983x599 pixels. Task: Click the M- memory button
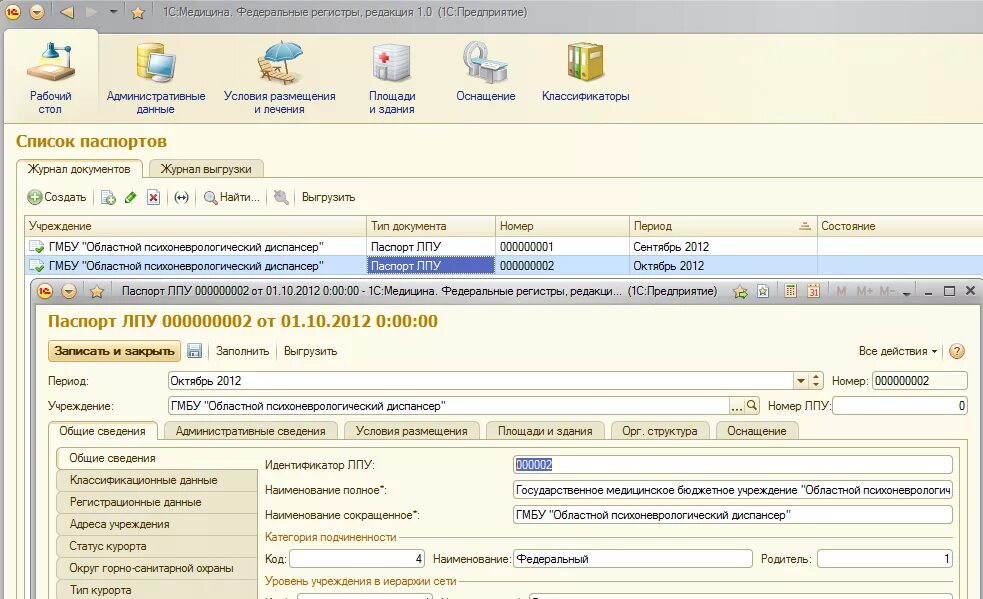(x=886, y=291)
